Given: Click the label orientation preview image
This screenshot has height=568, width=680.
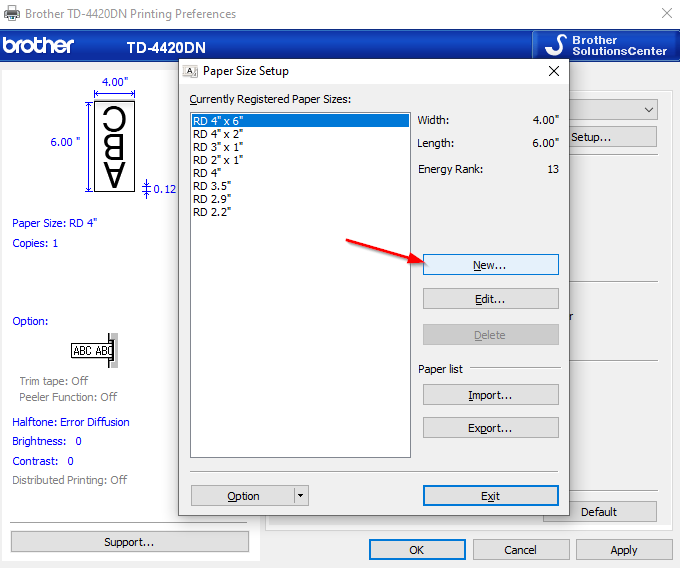Looking at the screenshot, I should coord(114,147).
